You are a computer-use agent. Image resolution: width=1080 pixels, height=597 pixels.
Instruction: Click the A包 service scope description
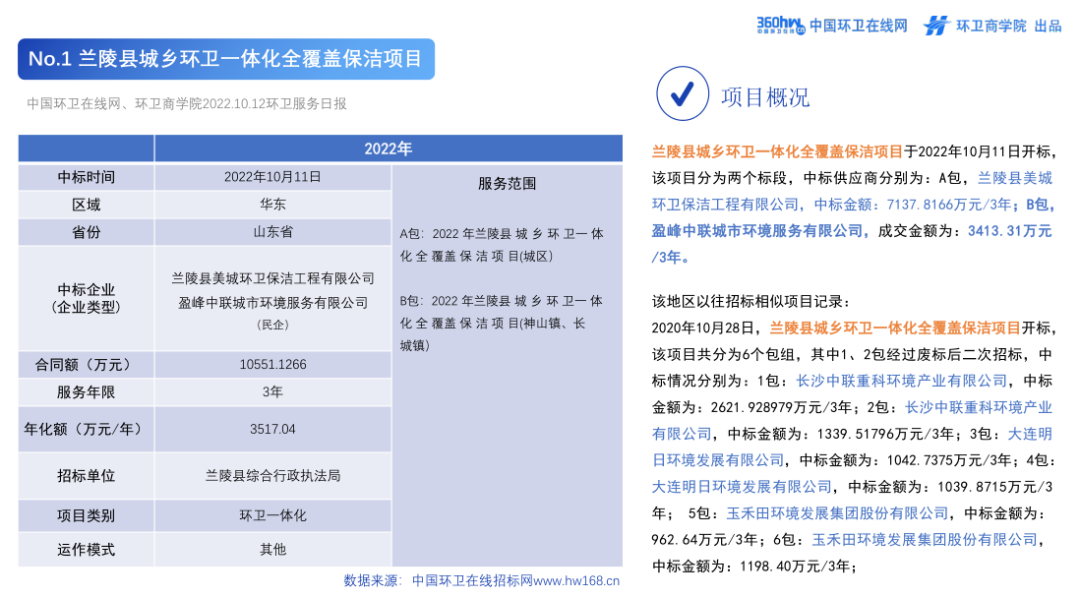pyautogui.click(x=501, y=245)
